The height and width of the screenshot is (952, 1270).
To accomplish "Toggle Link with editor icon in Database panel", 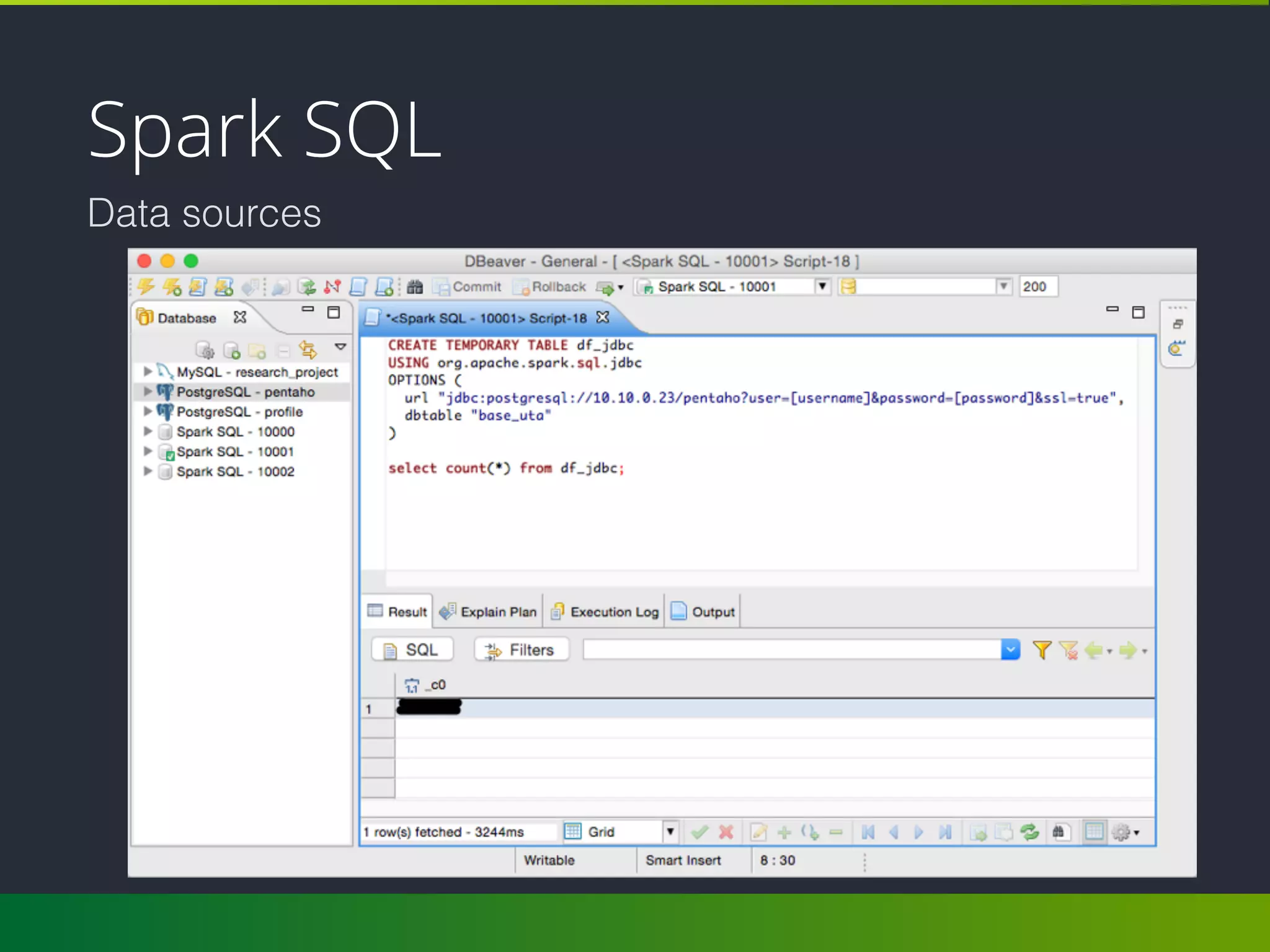I will (x=308, y=350).
